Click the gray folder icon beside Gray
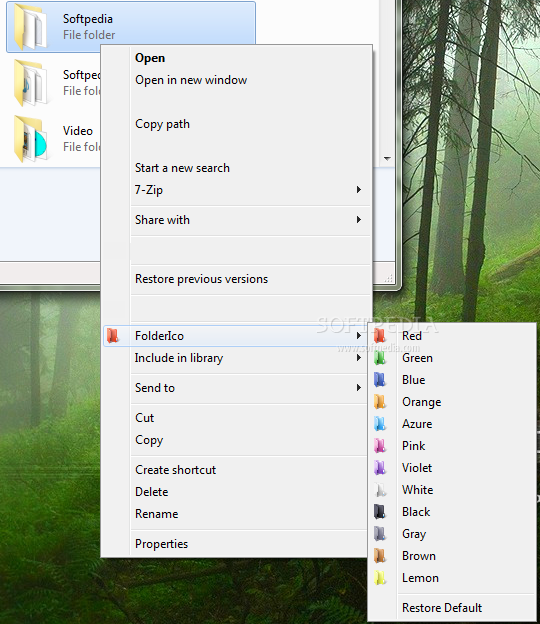540x624 pixels. [380, 533]
